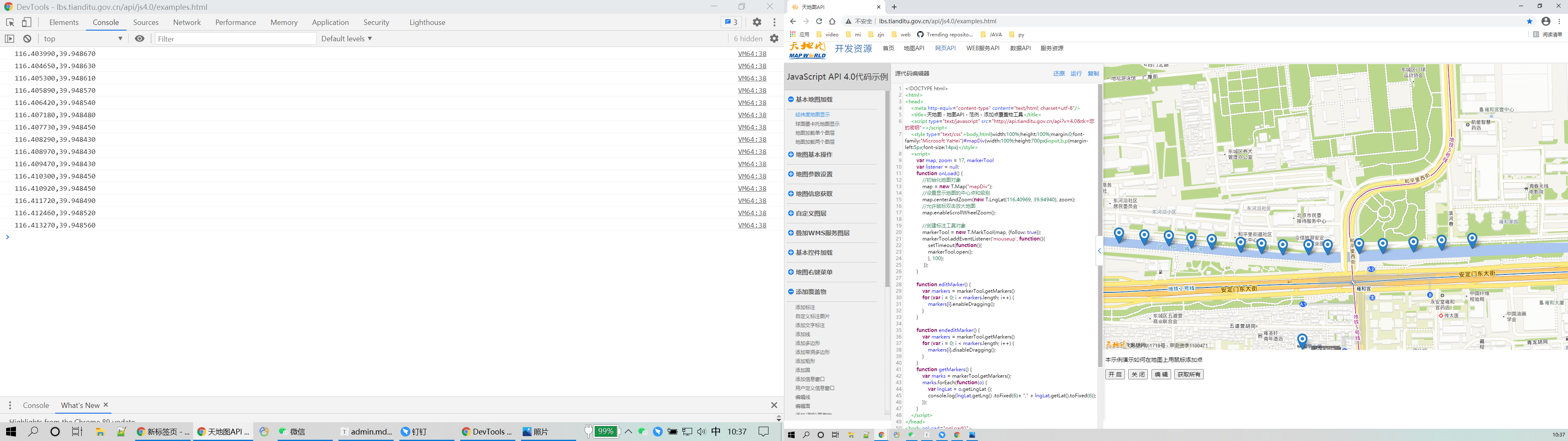The width and height of the screenshot is (1568, 441).
Task: Open the 3 messages issues badge
Action: [731, 22]
